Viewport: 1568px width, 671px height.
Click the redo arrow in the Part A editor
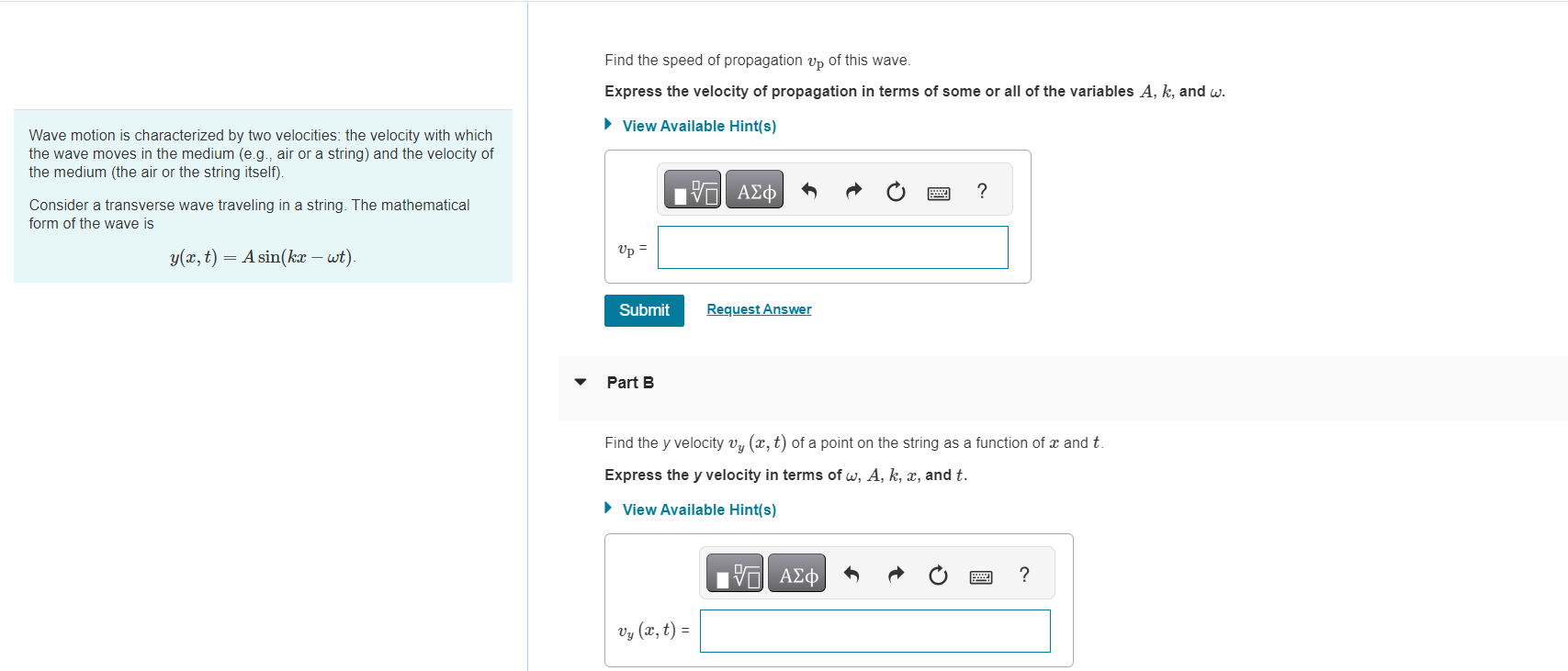click(852, 190)
